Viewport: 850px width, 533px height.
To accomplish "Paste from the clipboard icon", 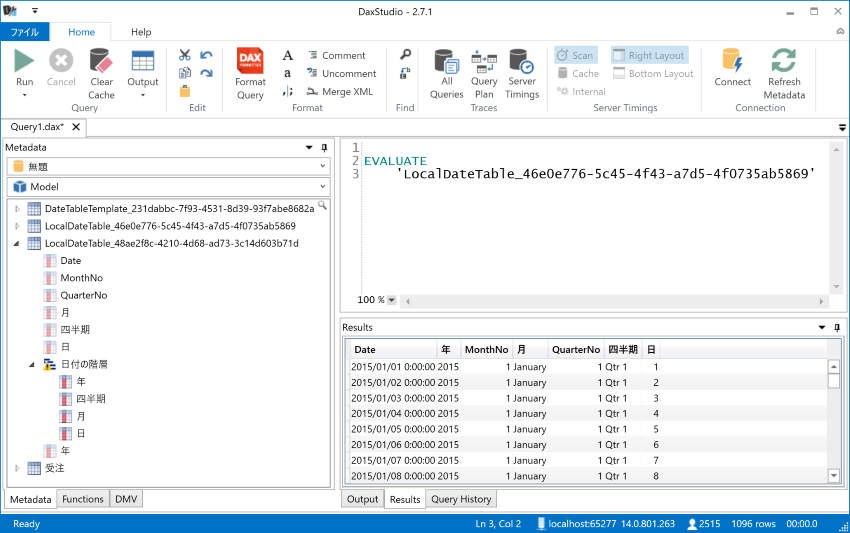I will click(185, 91).
